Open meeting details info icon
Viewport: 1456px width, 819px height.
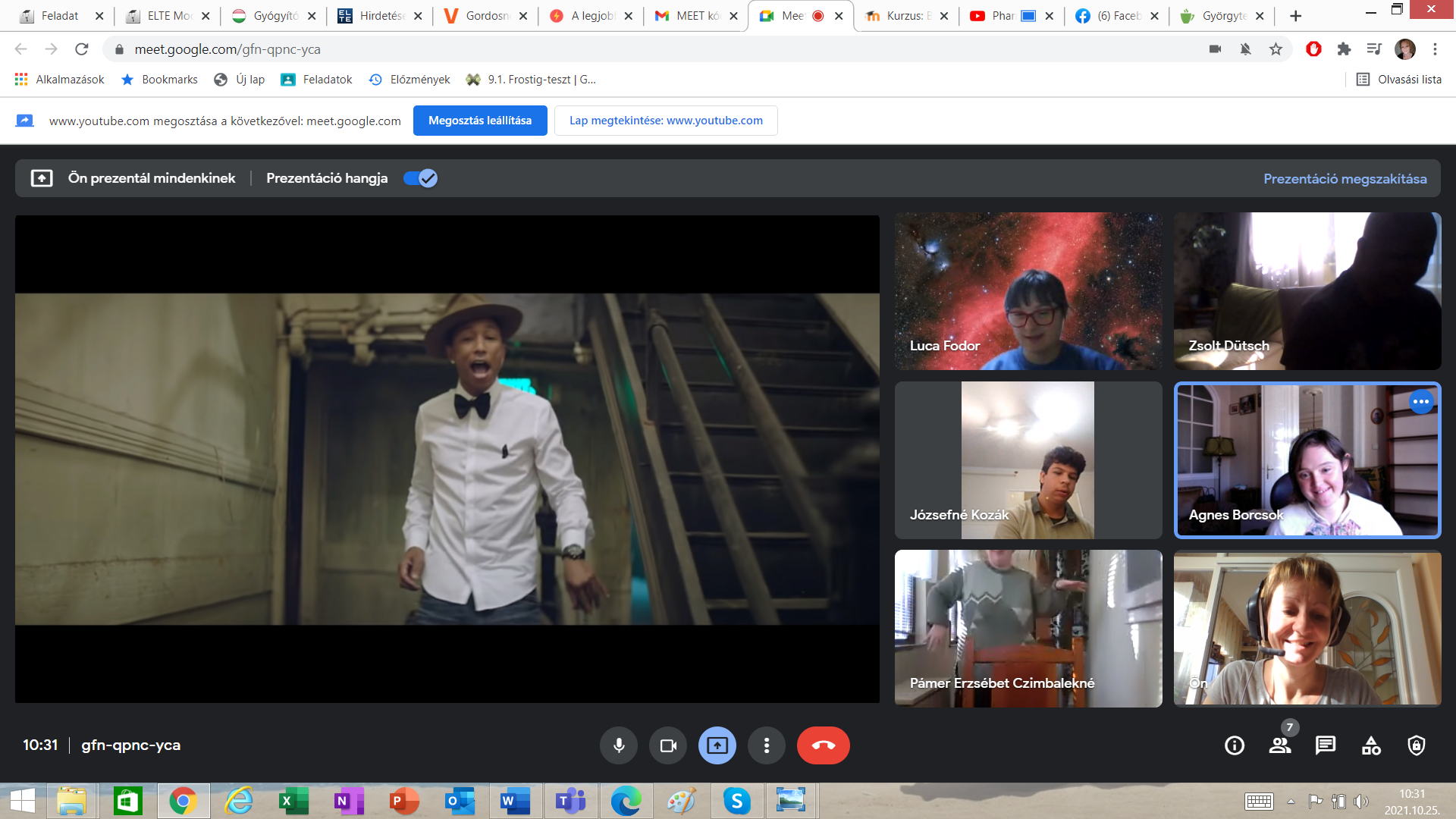pos(1235,745)
